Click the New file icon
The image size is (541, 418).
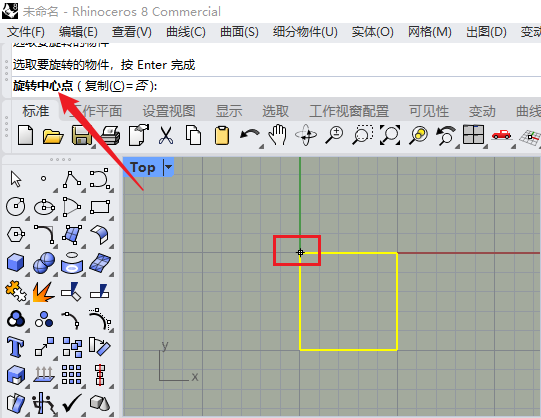tap(26, 135)
